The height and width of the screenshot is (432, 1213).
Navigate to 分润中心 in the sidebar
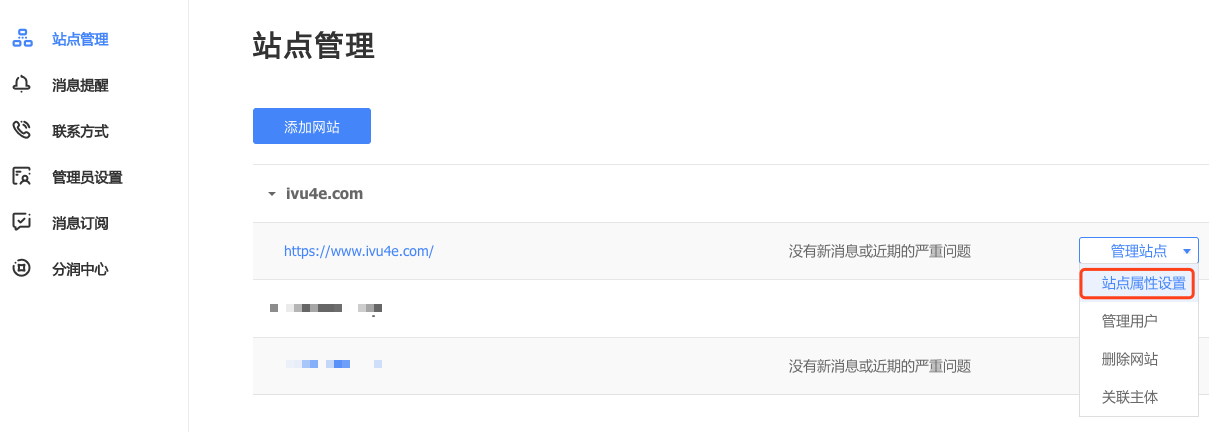(80, 269)
